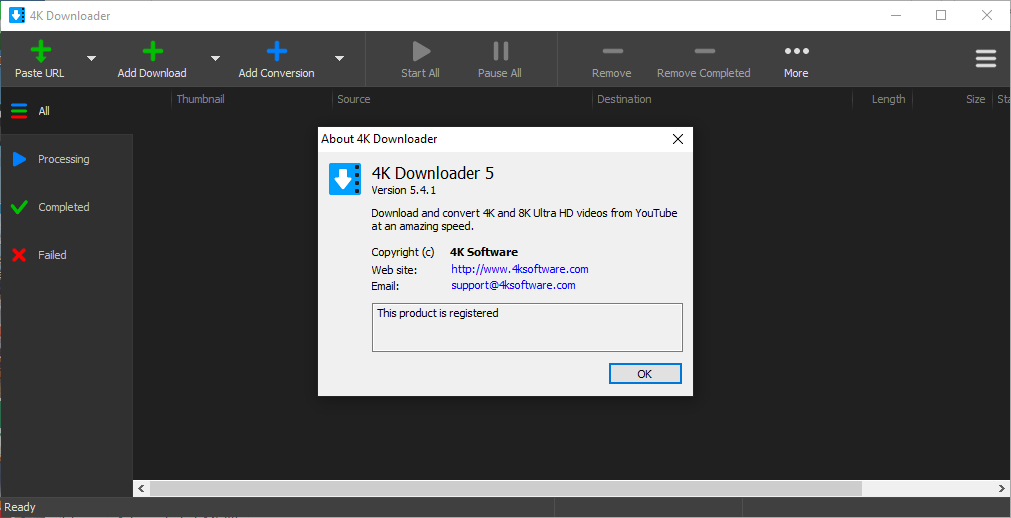Show Failed downloads in sidebar
Image resolution: width=1011 pixels, height=518 pixels.
66,255
